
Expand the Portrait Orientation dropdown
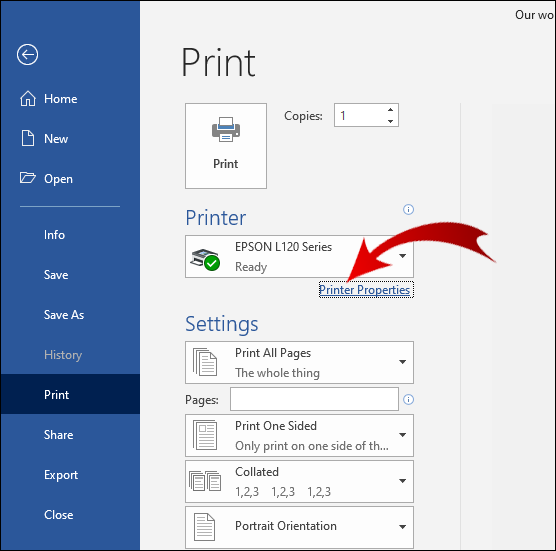coord(299,527)
